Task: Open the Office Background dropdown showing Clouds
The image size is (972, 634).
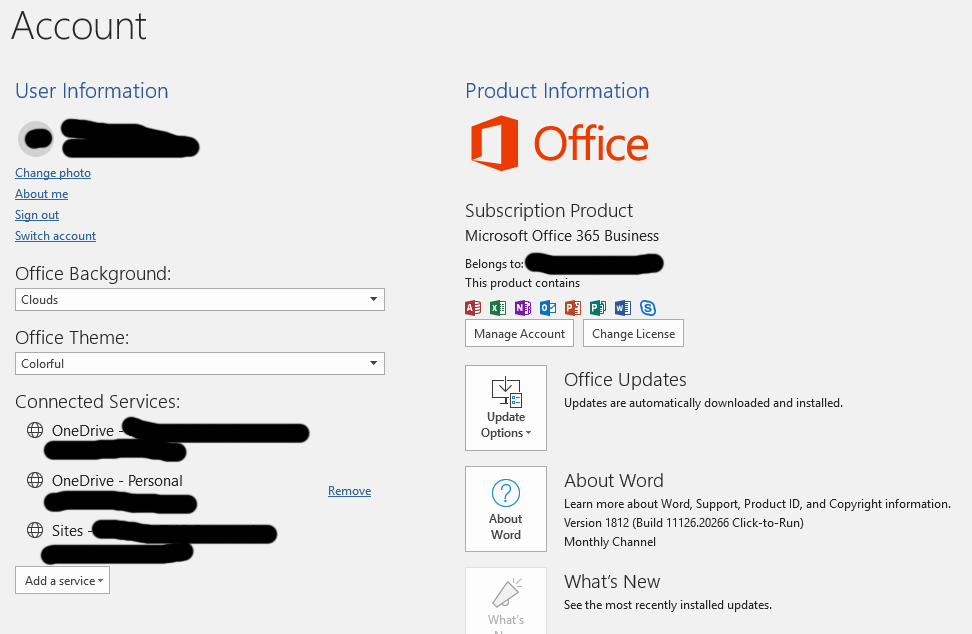Action: 200,299
